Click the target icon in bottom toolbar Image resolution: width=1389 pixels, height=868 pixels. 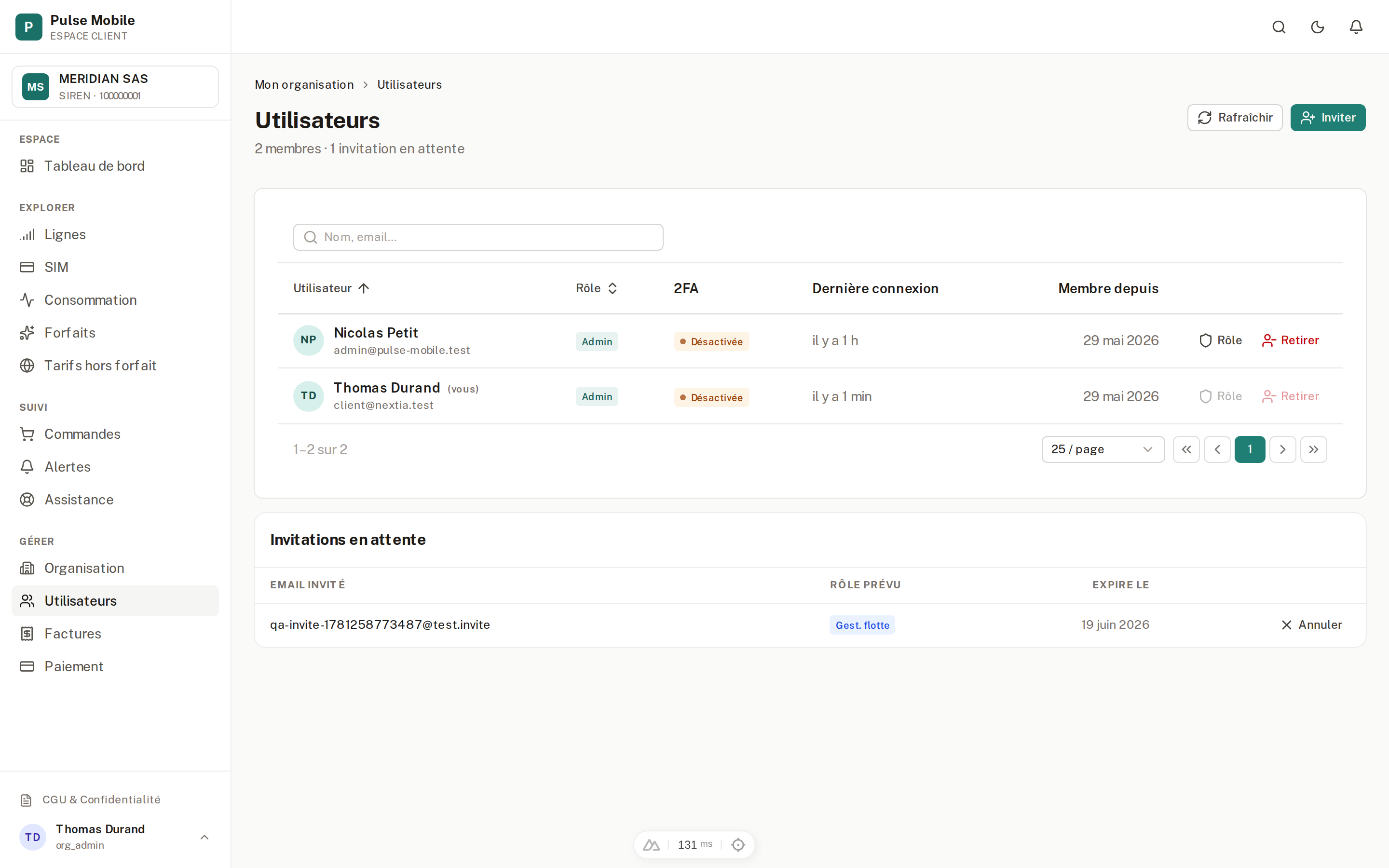(738, 844)
